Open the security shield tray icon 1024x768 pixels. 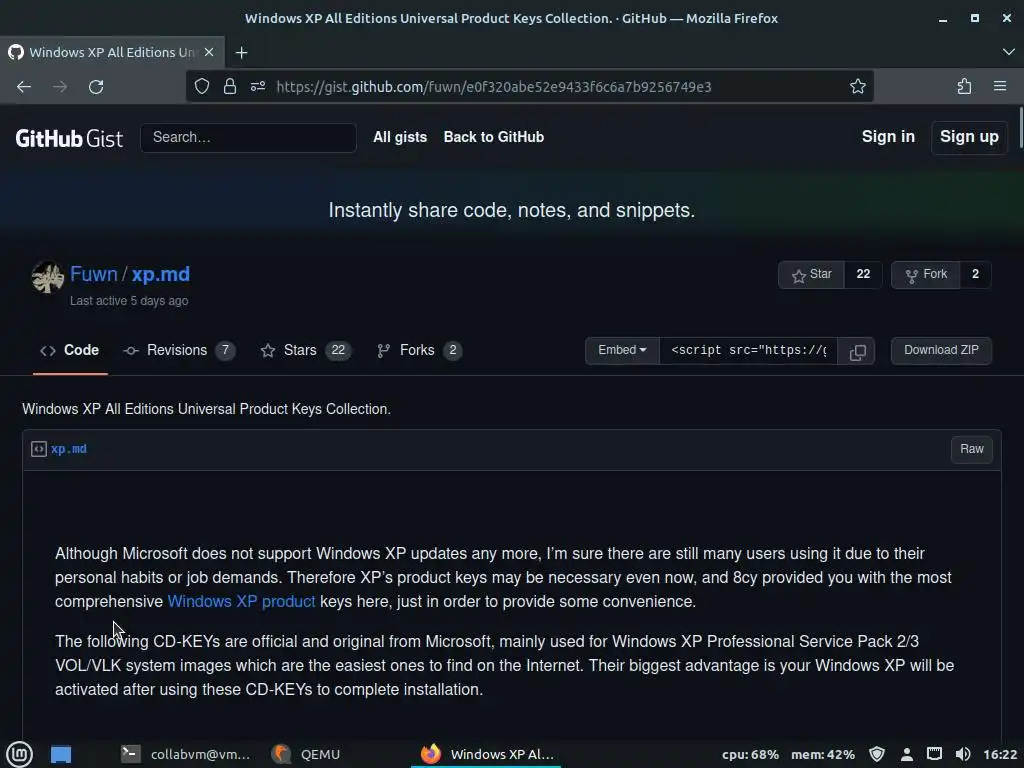877,754
